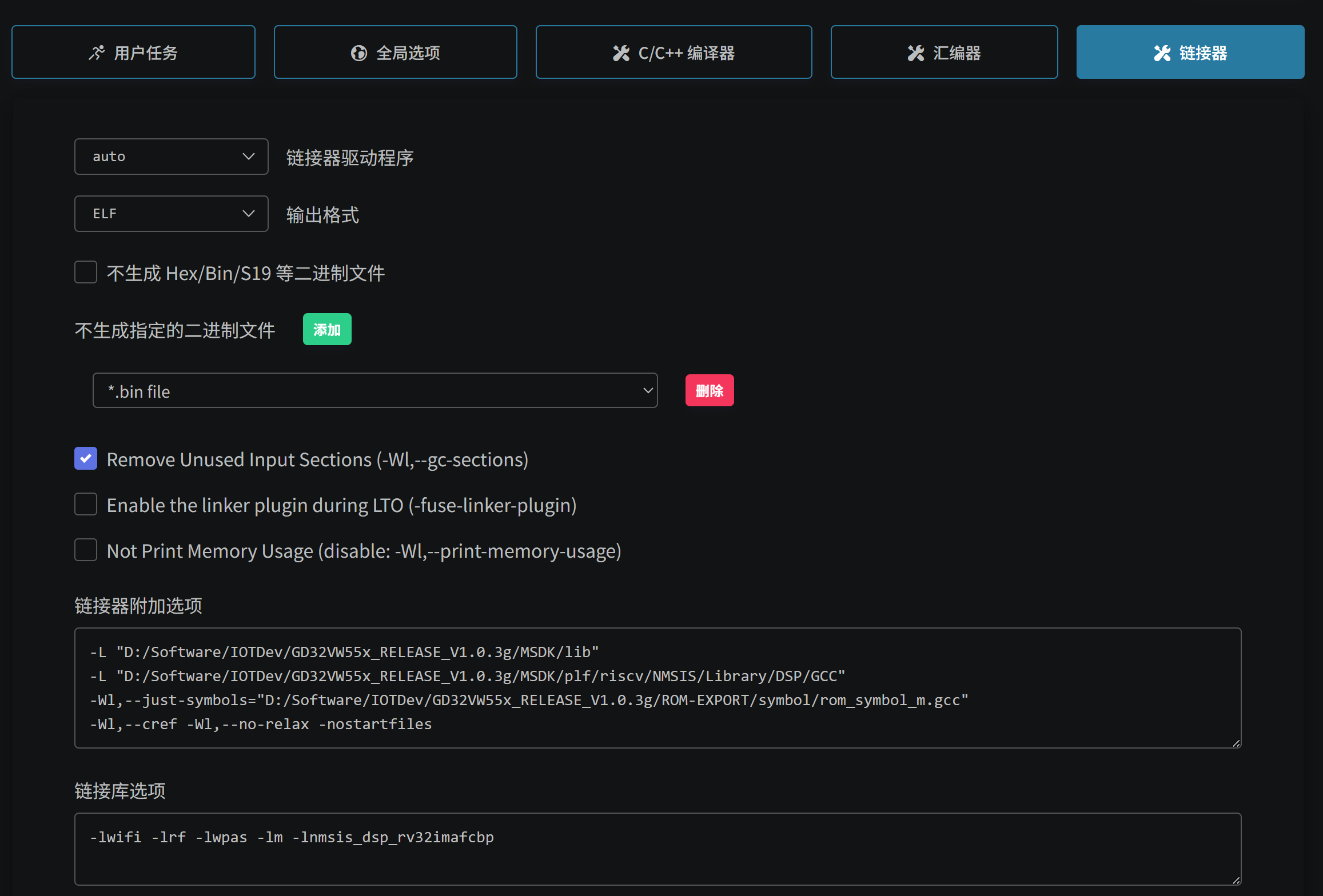
Task: Click the 链接库选项 heading
Action: pyautogui.click(x=120, y=791)
